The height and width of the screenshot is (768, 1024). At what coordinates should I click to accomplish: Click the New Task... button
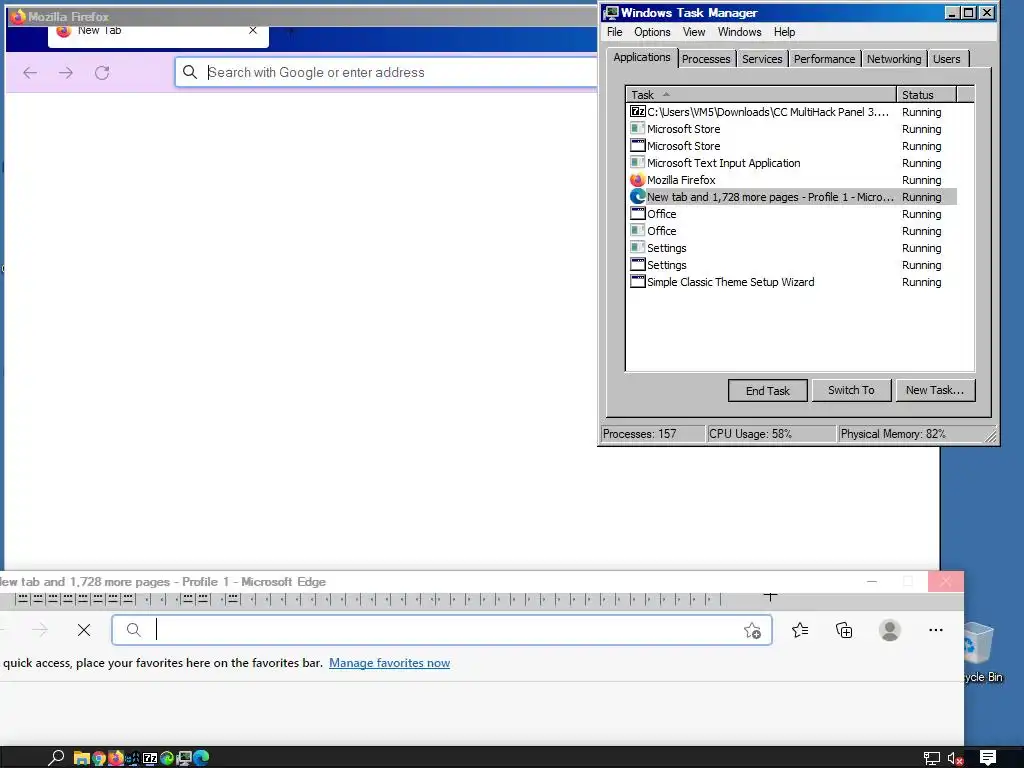[935, 390]
